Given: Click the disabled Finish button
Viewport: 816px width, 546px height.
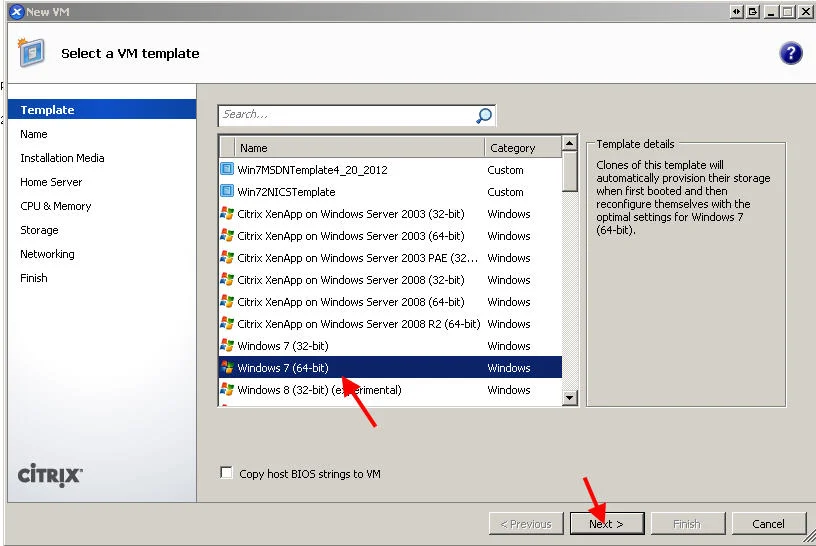Looking at the screenshot, I should point(687,524).
